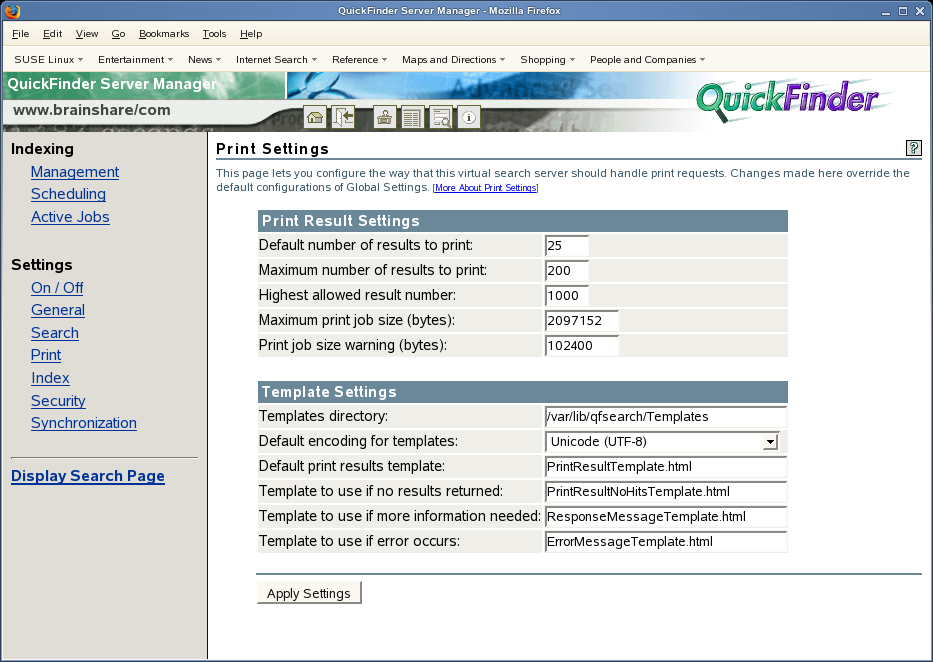Open the Default encoding for templates dropdown

(x=662, y=441)
